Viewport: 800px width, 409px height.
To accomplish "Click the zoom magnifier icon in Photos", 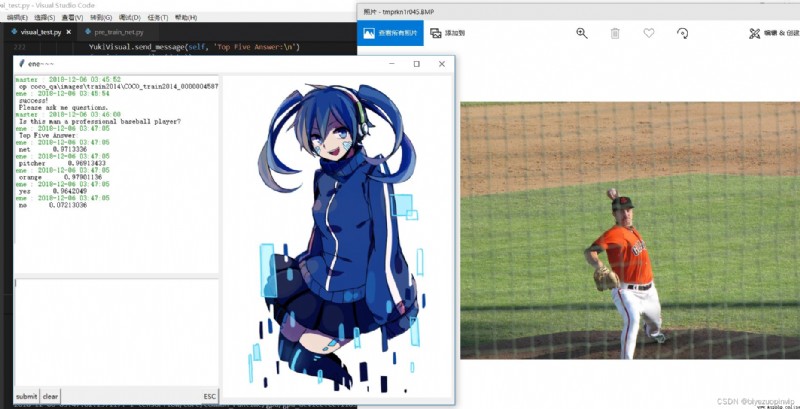I will [x=582, y=33].
